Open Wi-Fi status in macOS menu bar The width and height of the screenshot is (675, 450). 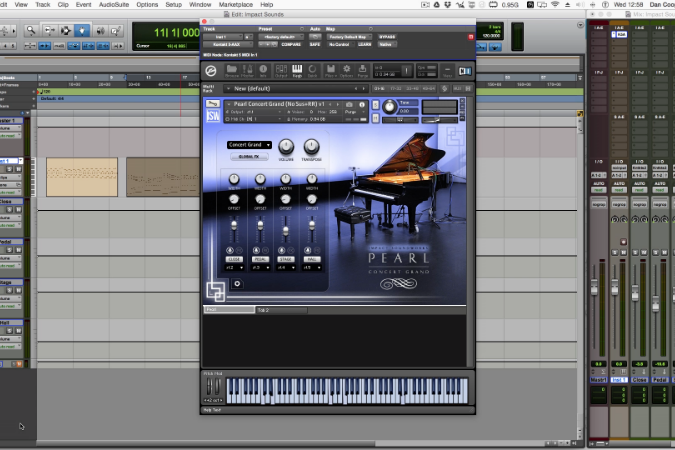[555, 5]
